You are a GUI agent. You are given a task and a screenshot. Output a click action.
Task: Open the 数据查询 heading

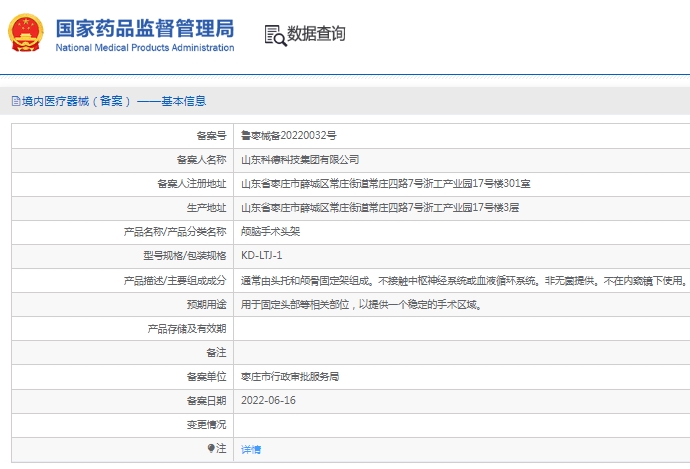tap(316, 33)
